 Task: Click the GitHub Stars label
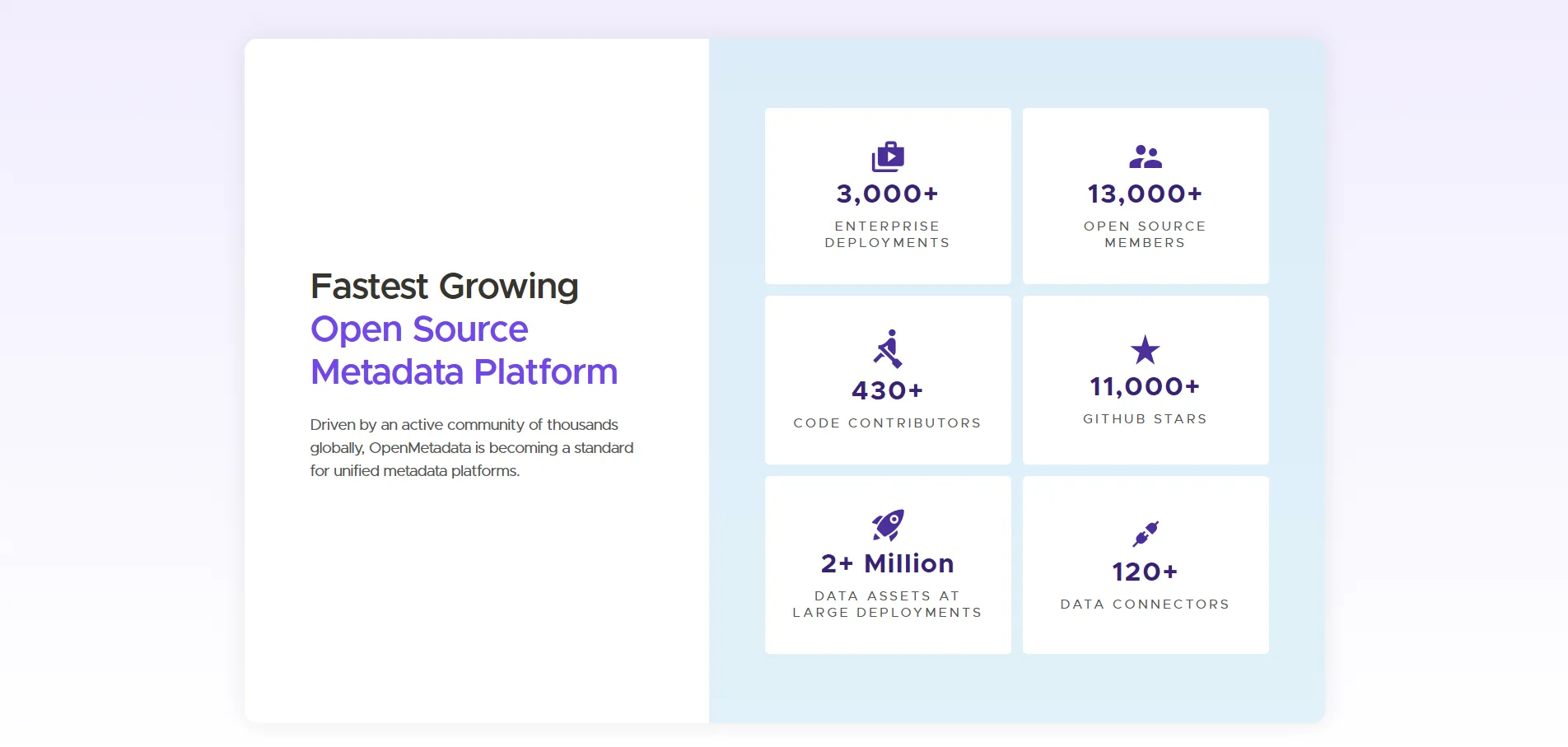click(x=1145, y=418)
